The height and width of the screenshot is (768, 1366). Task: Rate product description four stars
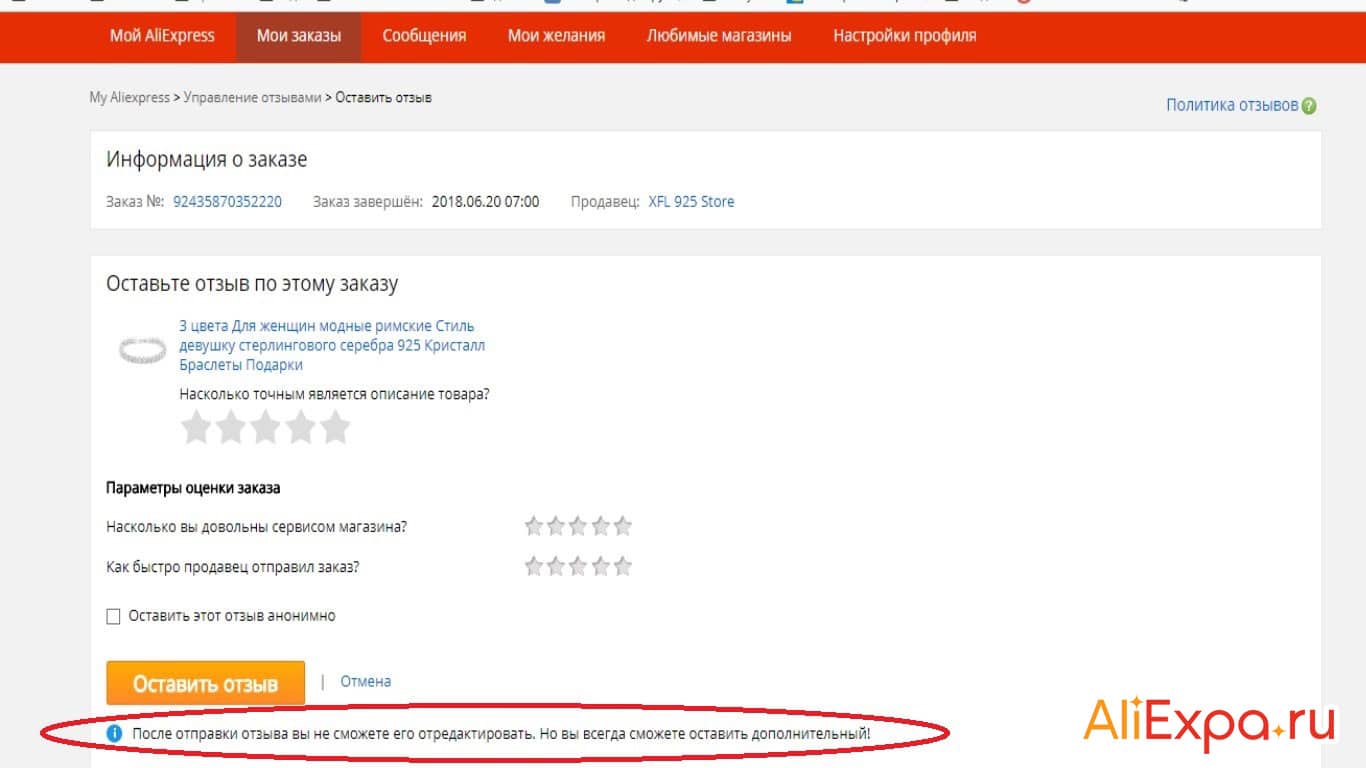(x=300, y=428)
